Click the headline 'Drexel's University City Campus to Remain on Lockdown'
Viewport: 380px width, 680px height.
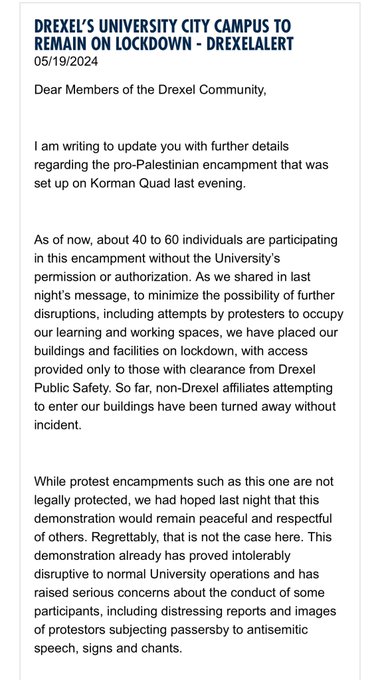point(164,34)
